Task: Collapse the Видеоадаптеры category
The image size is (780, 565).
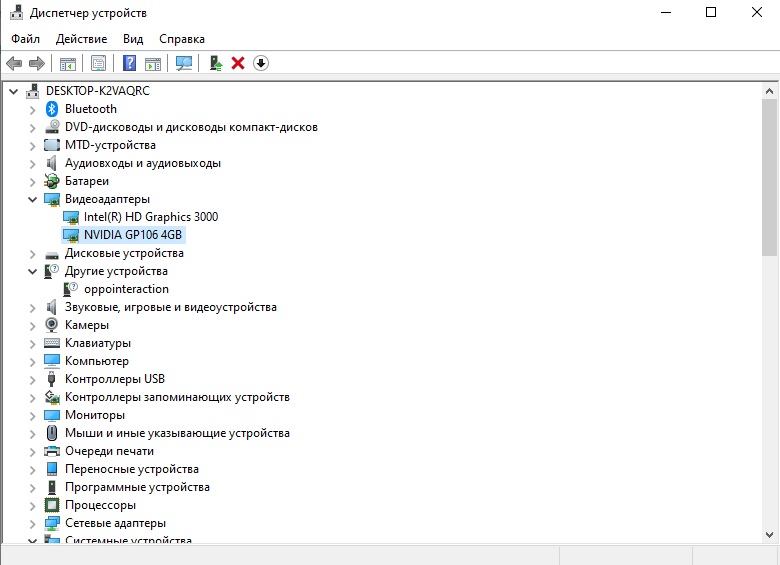Action: 32,199
